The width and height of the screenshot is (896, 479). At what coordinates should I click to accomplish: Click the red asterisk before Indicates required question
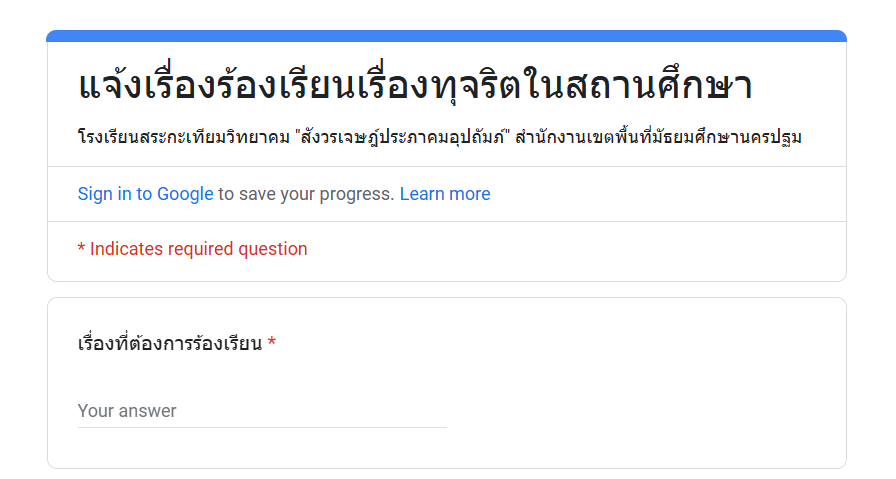coord(81,248)
